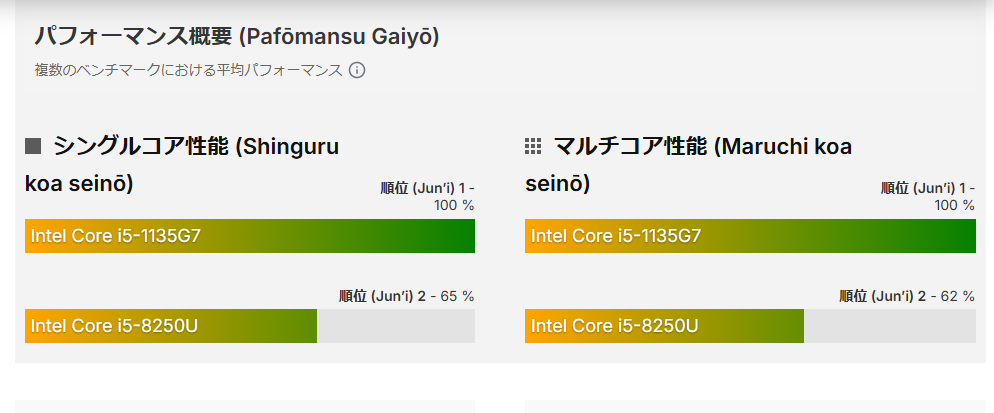994x413 pixels.
Task: Click the gray unfilled part of single-core i5-8250U bar
Action: pyautogui.click(x=395, y=326)
